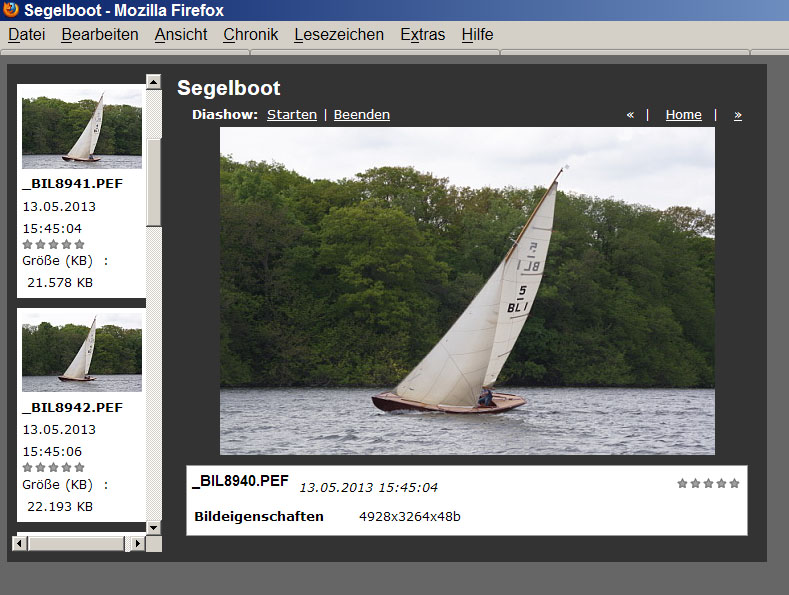Stop the slideshow via Beenden link
Screen dimensions: 789x595
pyautogui.click(x=362, y=115)
